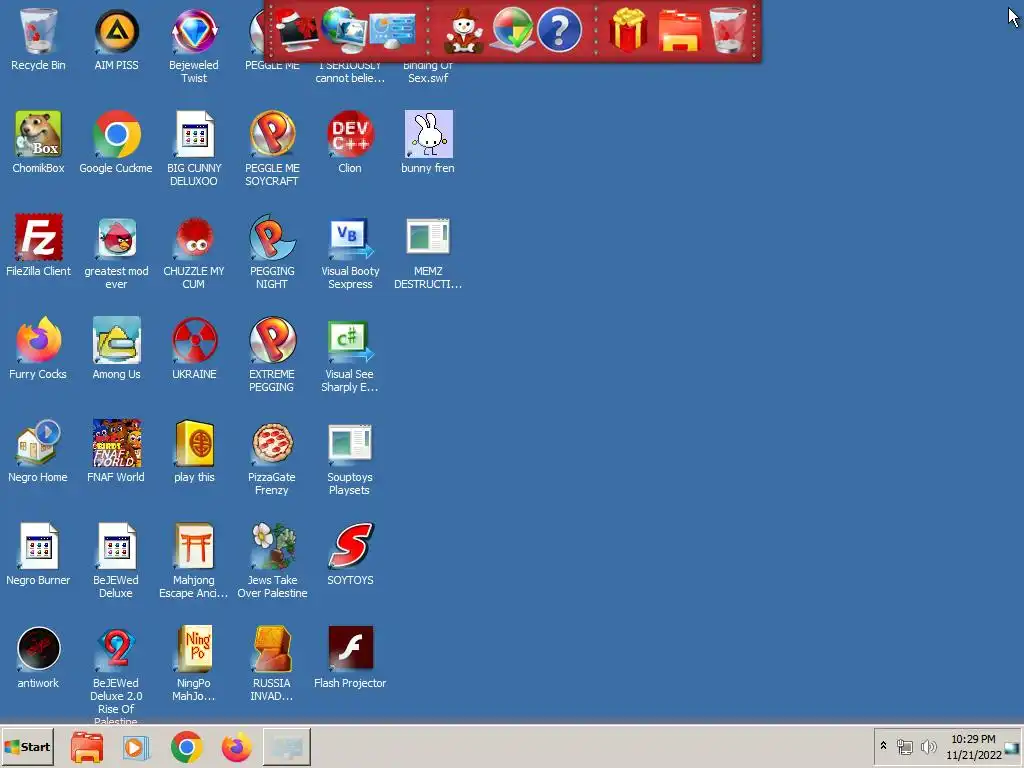Open the Start menu
The width and height of the screenshot is (1024, 768).
pyautogui.click(x=27, y=747)
